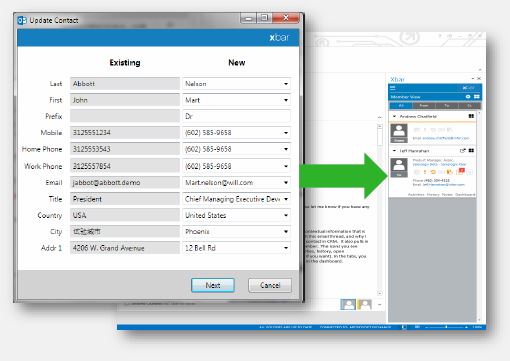Click Andrew Chadfield's avatar picture
This screenshot has width=510, height=361.
399,133
